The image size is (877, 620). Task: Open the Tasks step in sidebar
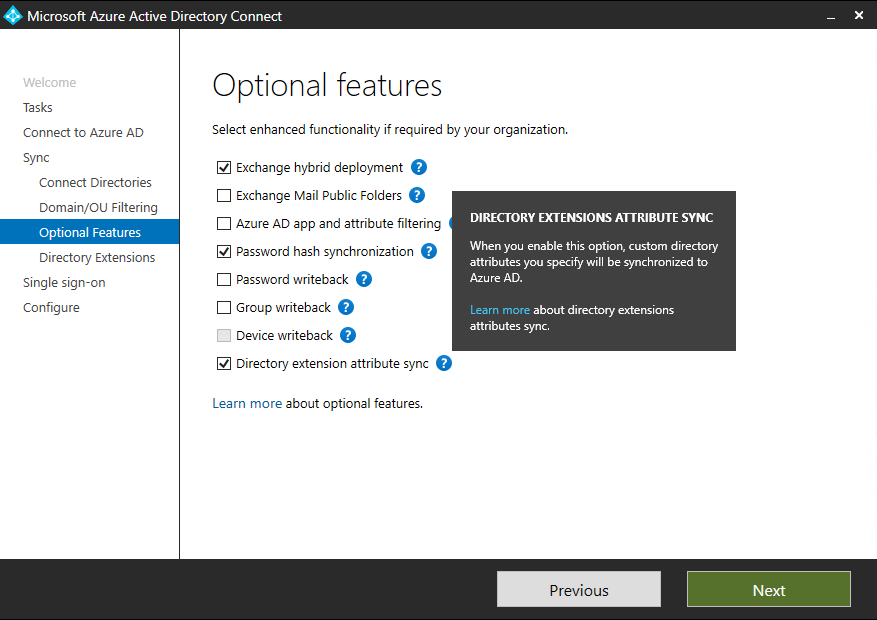tap(37, 107)
